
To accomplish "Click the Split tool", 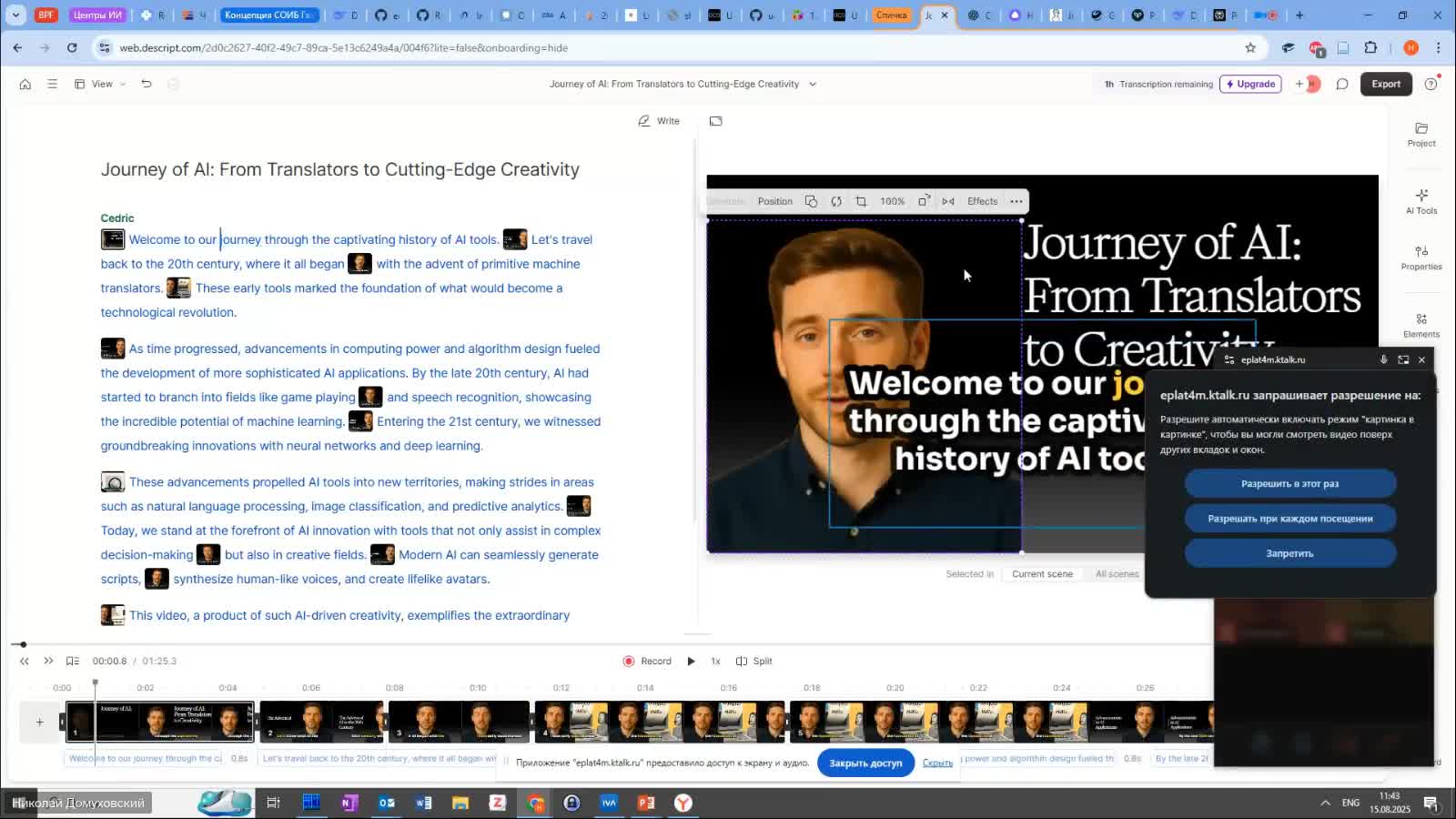I will point(753,662).
